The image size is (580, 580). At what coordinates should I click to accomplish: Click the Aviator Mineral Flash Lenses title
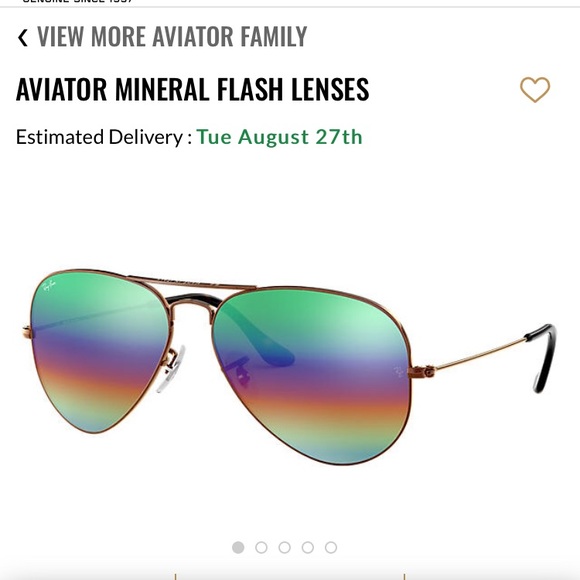192,90
